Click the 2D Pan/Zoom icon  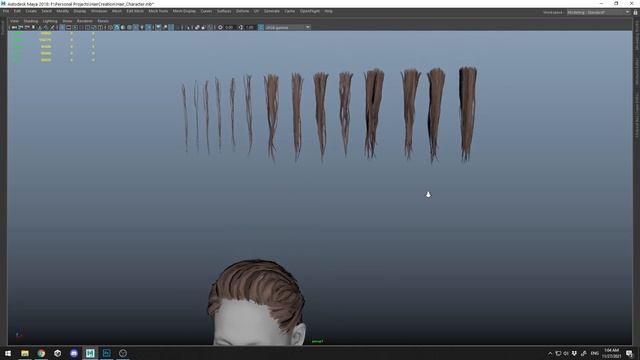pyautogui.click(x=46, y=27)
